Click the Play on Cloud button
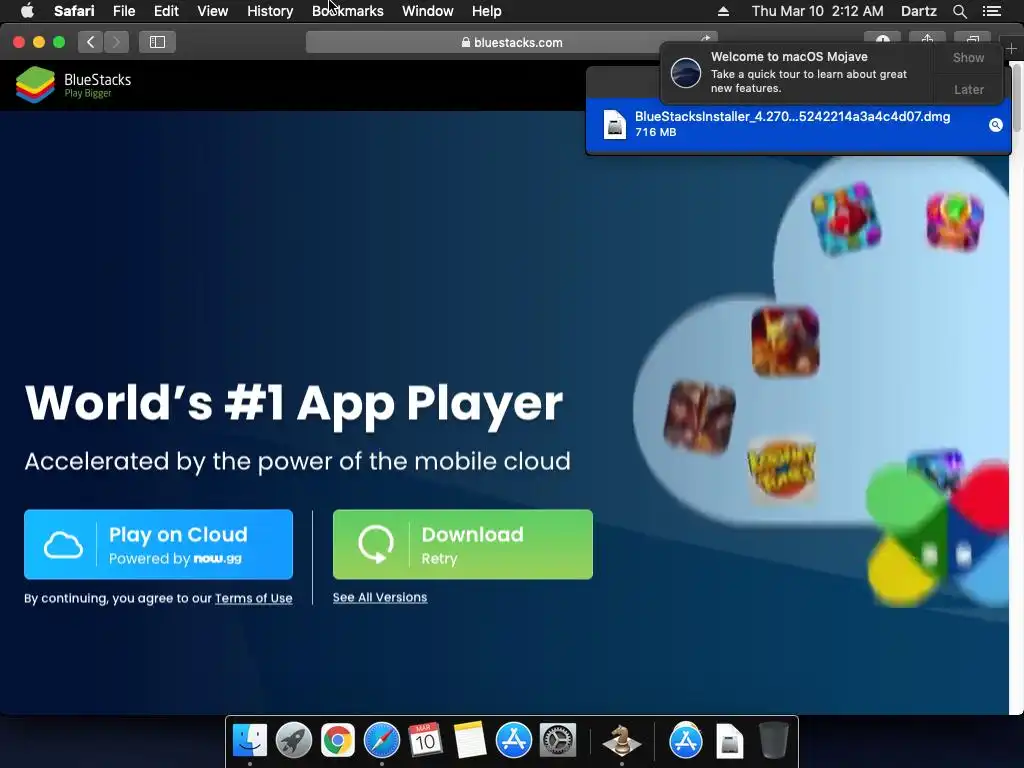1024x768 pixels. (x=158, y=544)
